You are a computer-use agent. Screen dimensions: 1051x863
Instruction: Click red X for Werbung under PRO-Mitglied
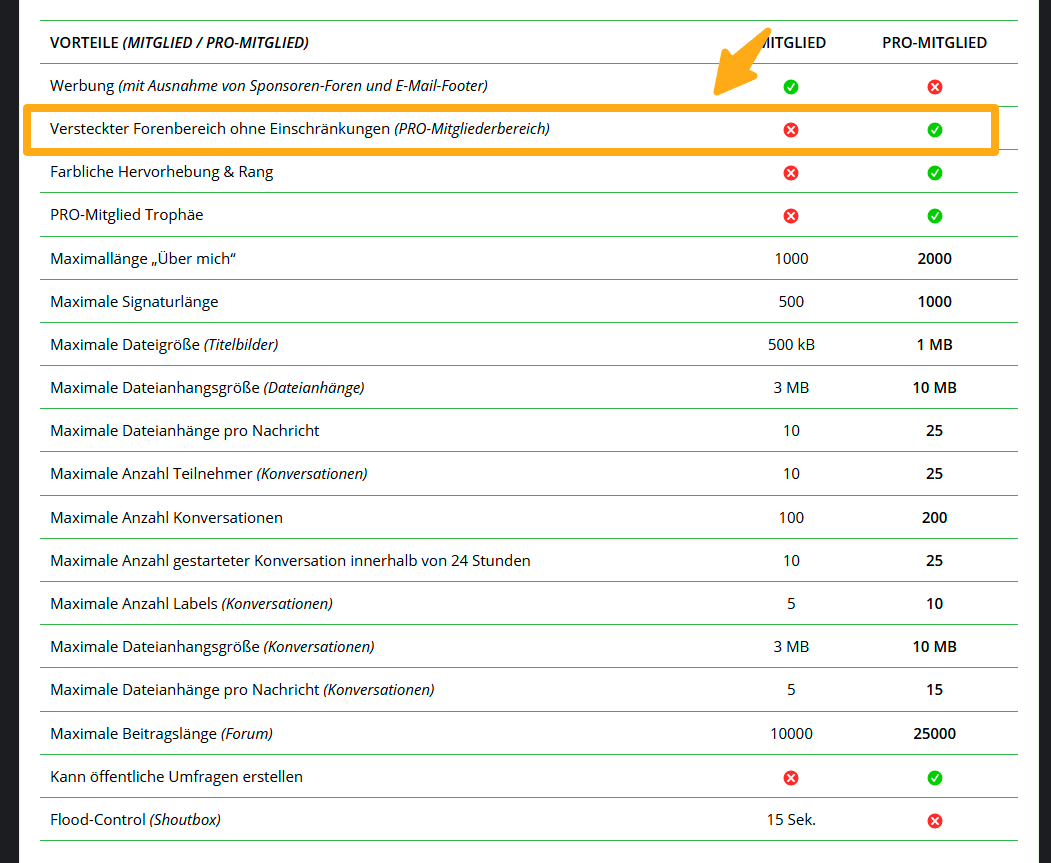(935, 87)
